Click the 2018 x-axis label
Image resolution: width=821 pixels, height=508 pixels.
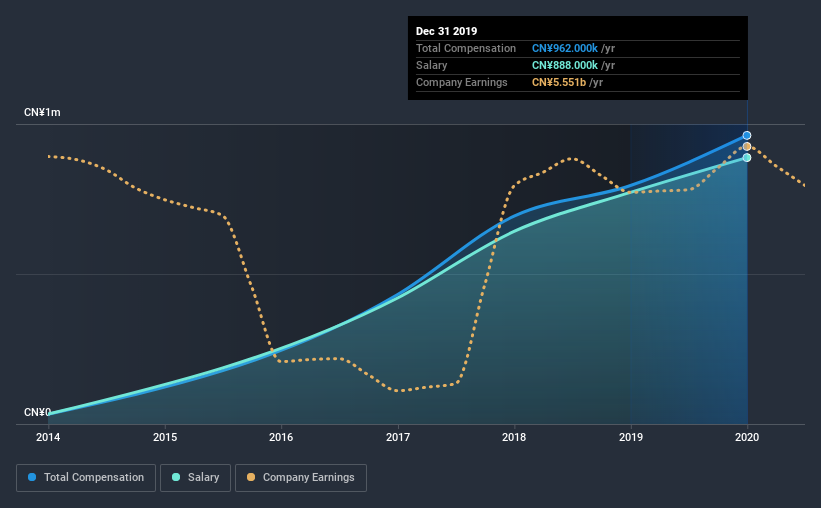coord(514,437)
